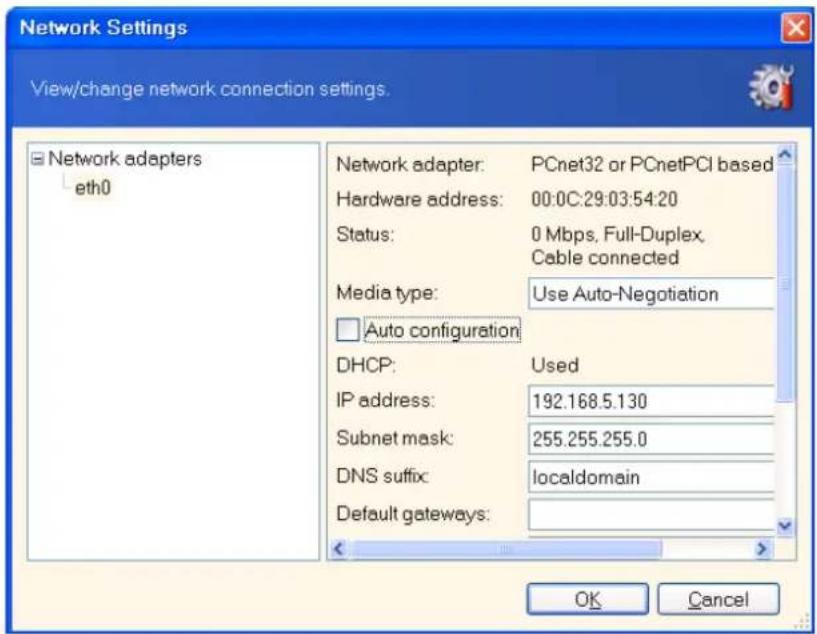Click the network settings gear icon
Image resolution: width=817 pixels, height=634 pixels.
772,88
